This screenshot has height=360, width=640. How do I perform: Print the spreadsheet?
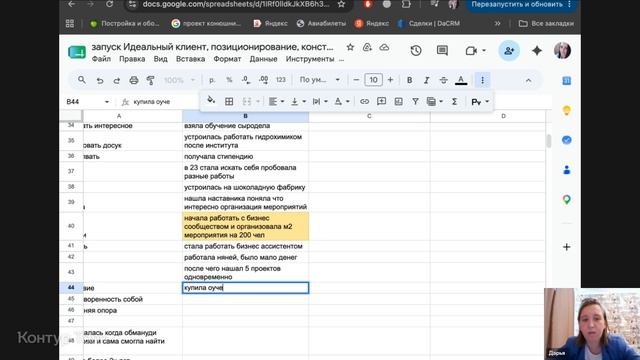134,80
